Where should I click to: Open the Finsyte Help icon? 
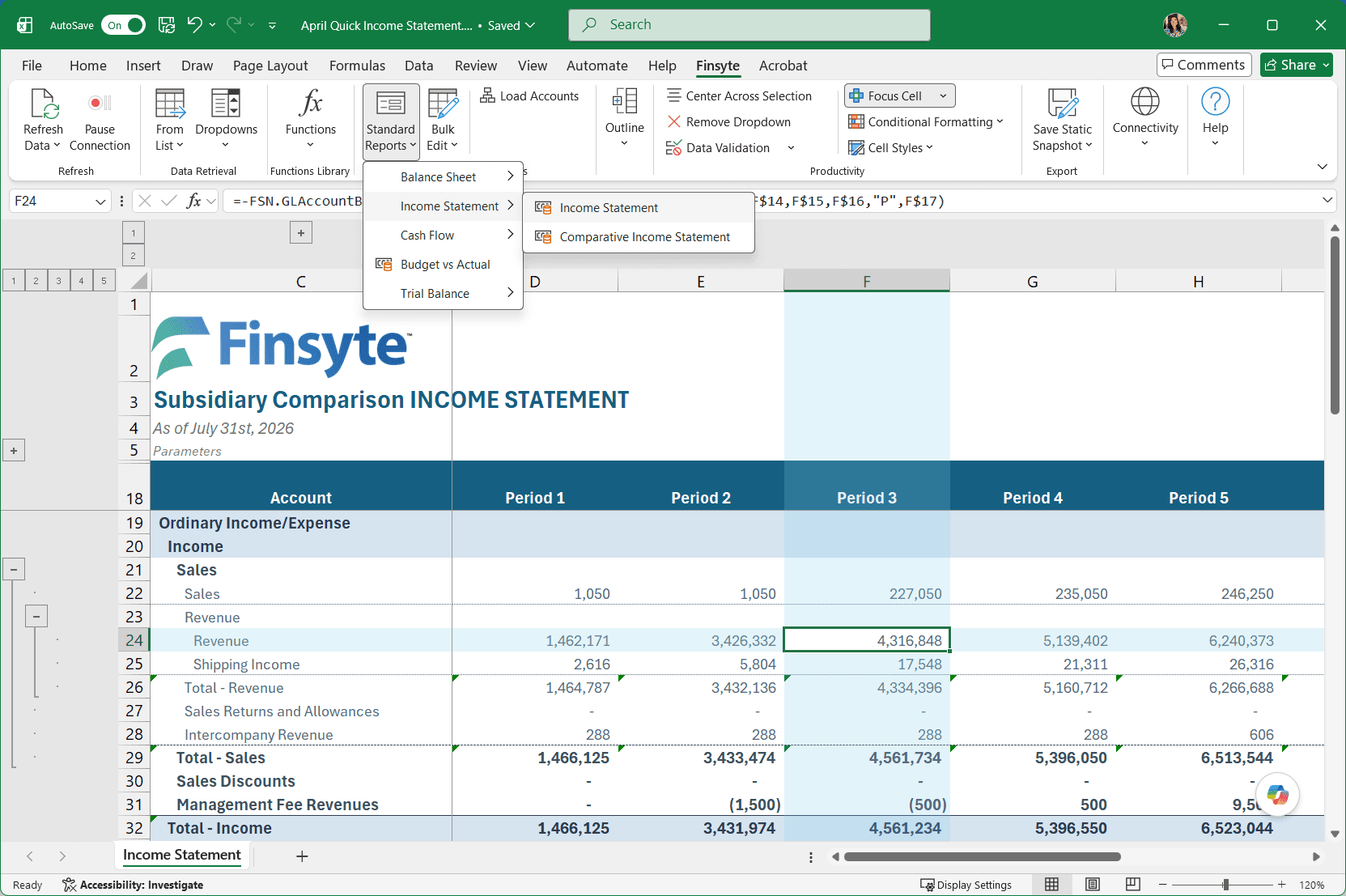click(1215, 102)
